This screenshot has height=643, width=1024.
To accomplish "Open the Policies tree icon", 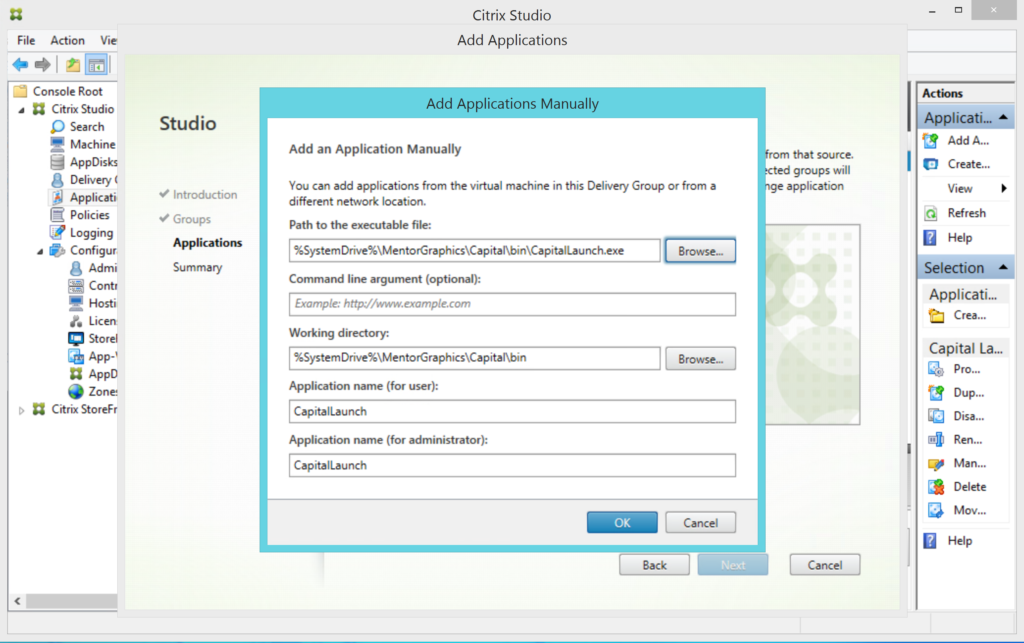I will click(x=57, y=215).
